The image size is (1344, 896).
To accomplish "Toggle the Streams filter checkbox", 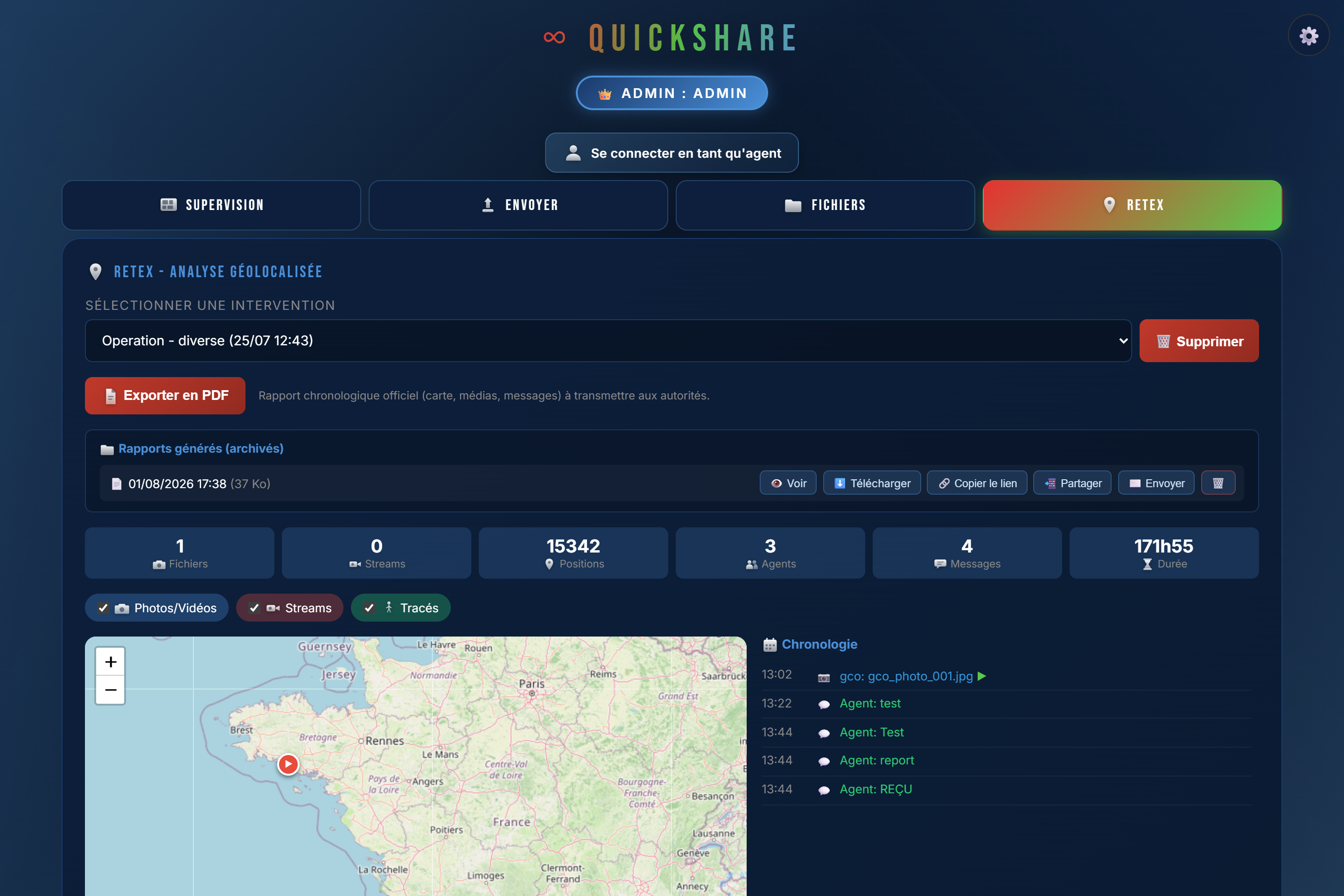I will (x=254, y=608).
